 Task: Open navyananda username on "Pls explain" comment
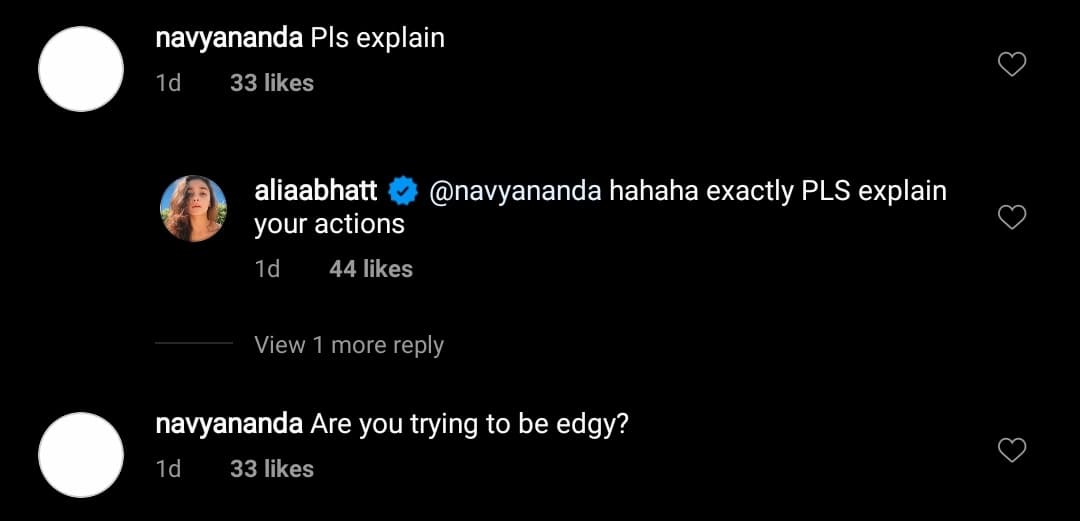pyautogui.click(x=229, y=39)
